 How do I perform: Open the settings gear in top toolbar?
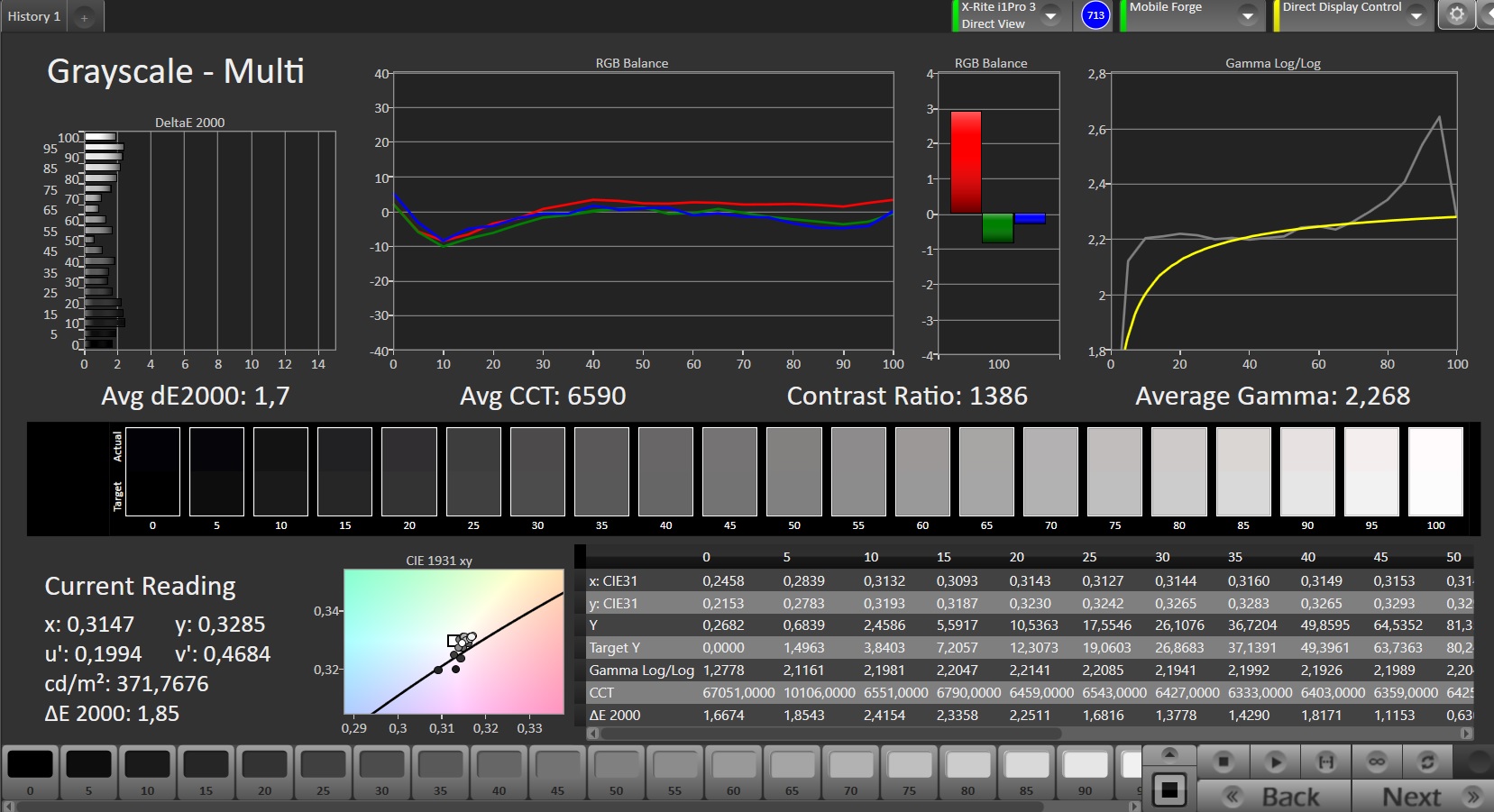[x=1456, y=15]
